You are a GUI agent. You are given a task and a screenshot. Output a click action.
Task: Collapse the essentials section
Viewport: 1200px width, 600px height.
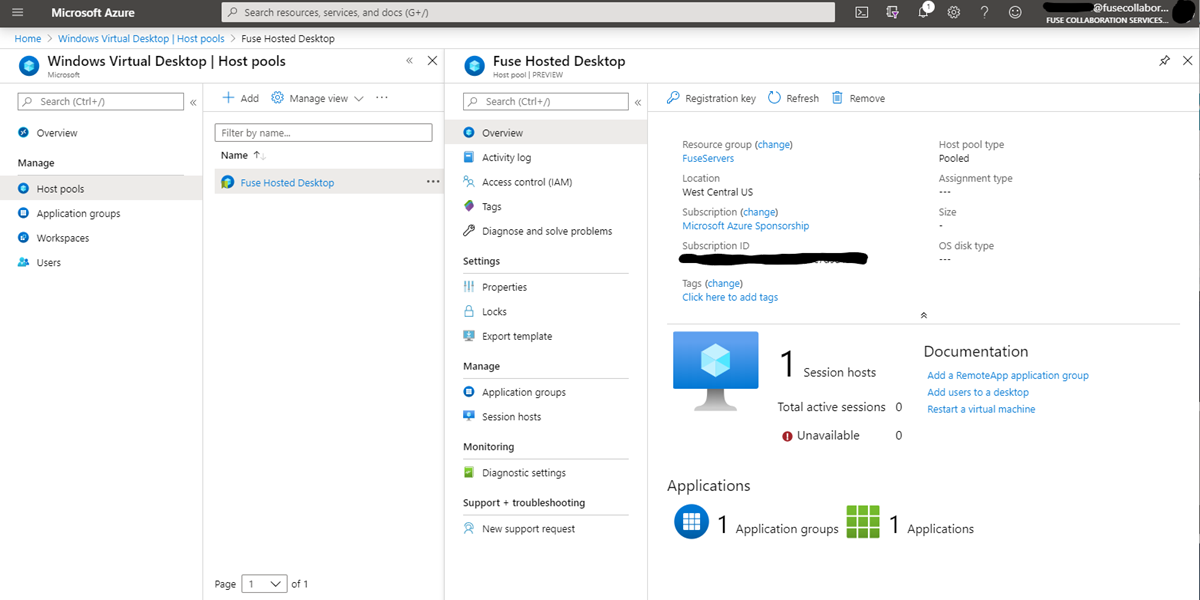[923, 314]
